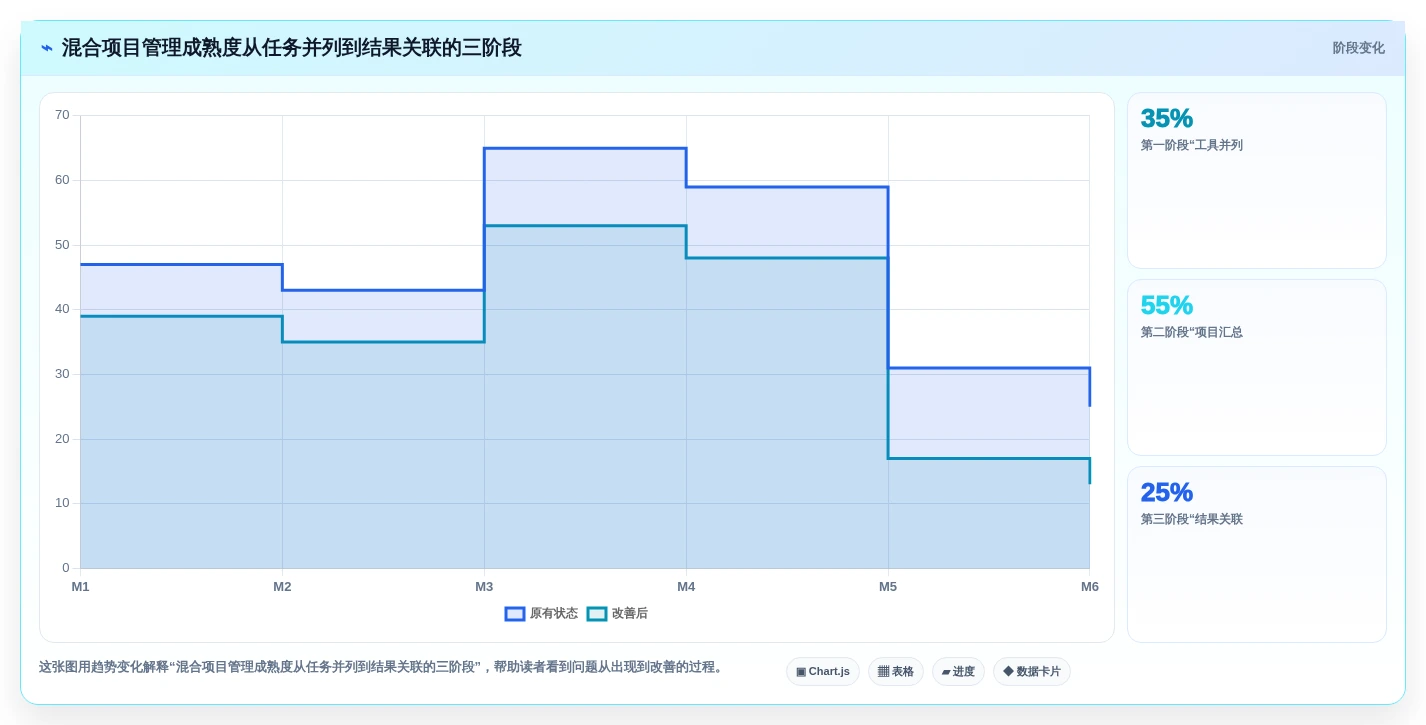Click the M1 x-axis label
This screenshot has height=725, width=1426.
(x=80, y=587)
